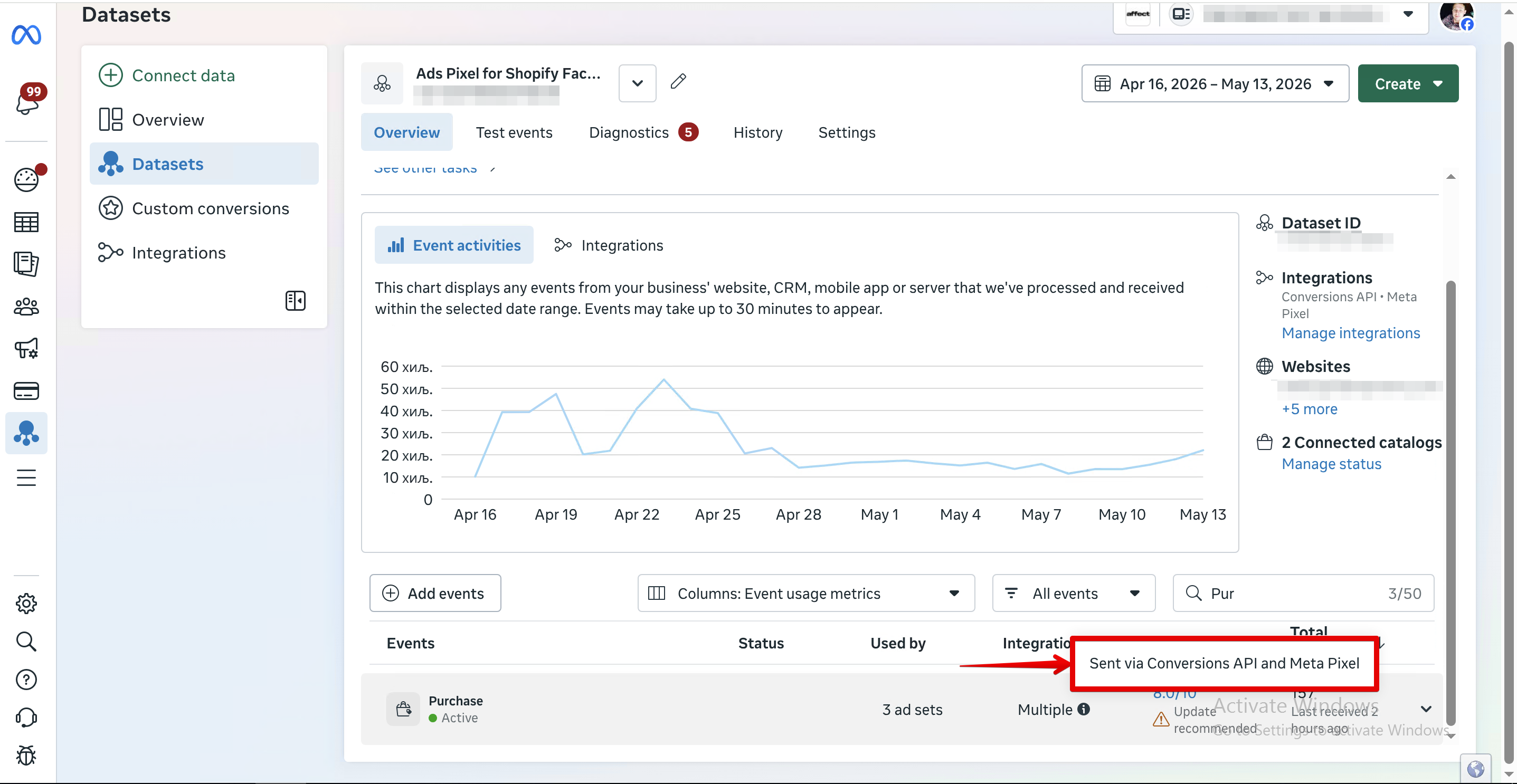Open Integrations in sidebar menu

(204, 253)
